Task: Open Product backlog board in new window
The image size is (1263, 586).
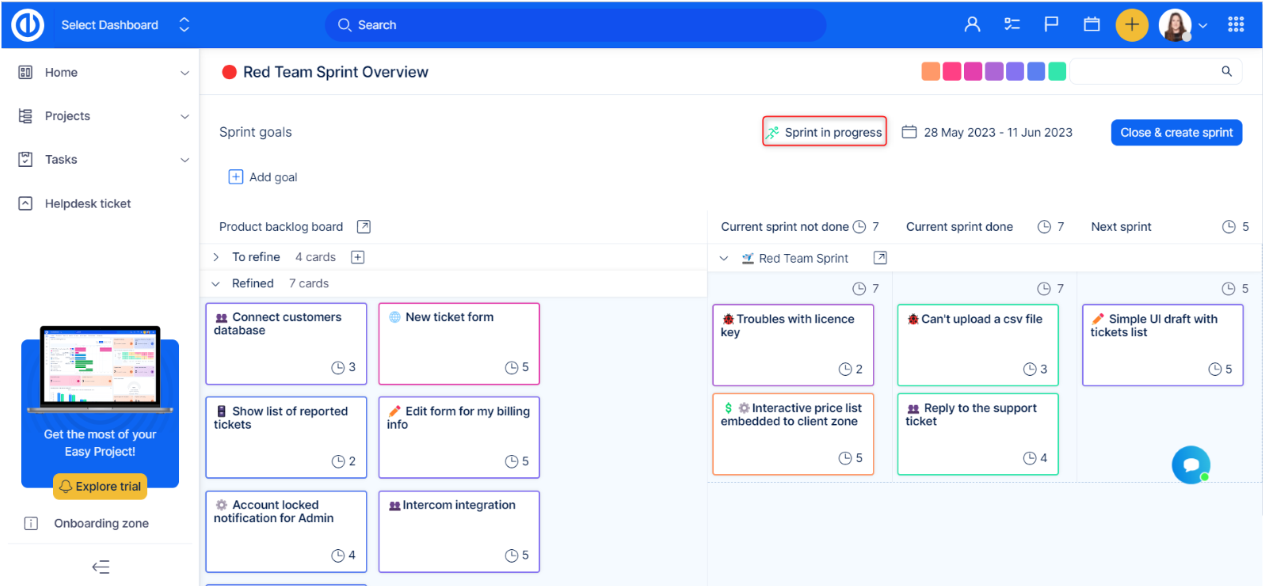Action: click(364, 227)
